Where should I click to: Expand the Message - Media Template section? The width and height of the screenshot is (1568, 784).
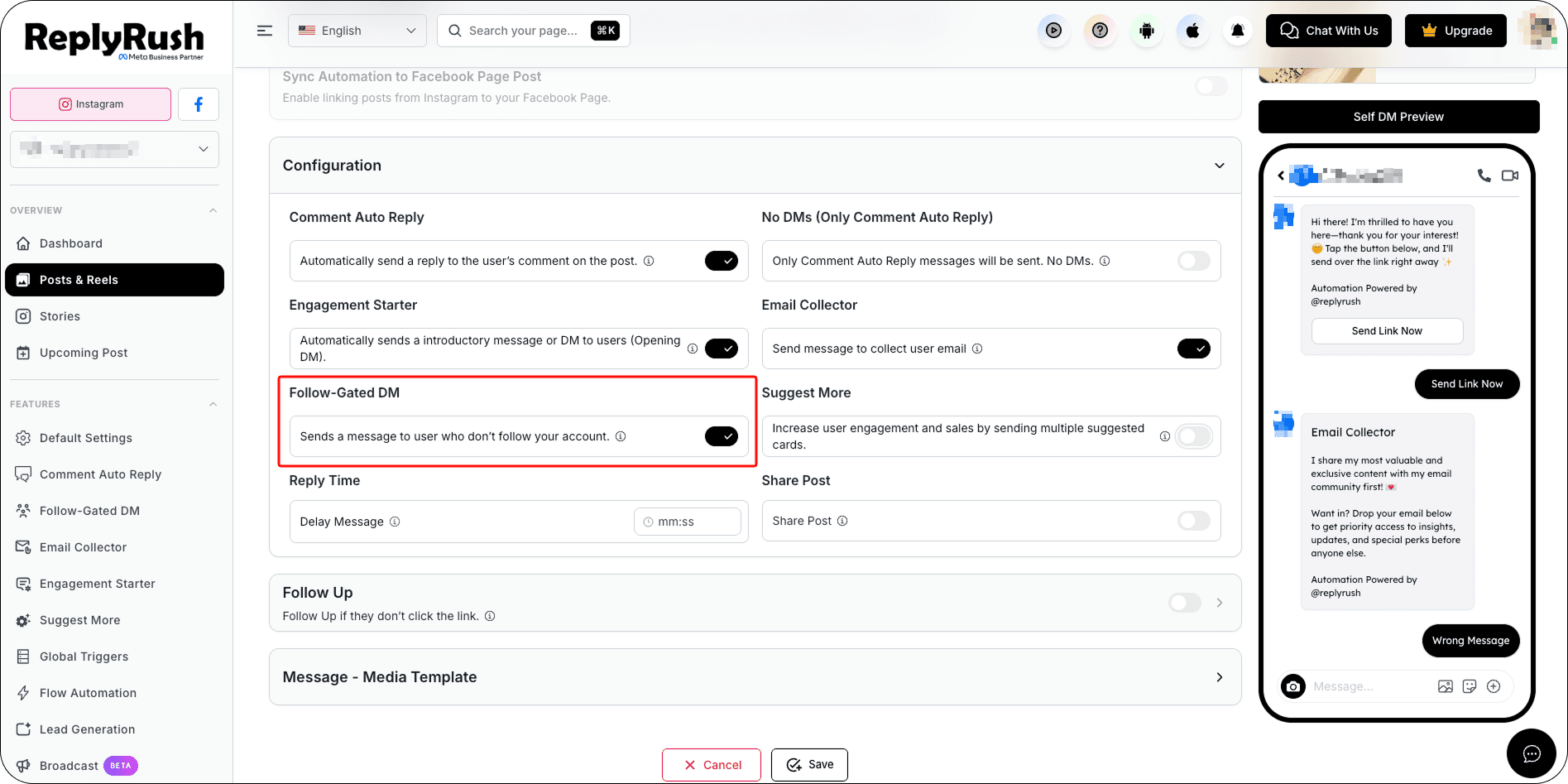1220,677
